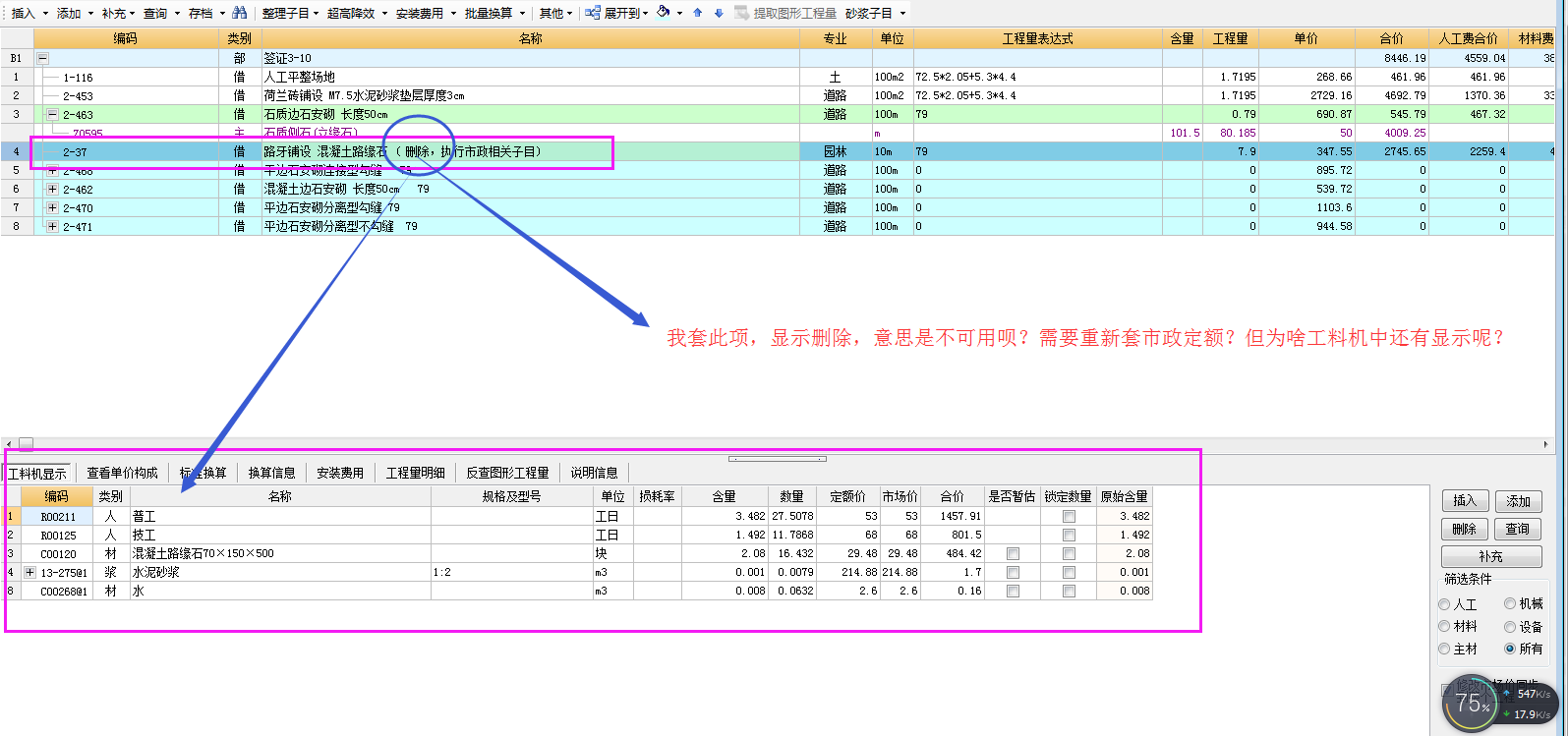Screen dimensions: 1568x736
Task: Open the fill color dropdown arrow
Action: tap(679, 14)
